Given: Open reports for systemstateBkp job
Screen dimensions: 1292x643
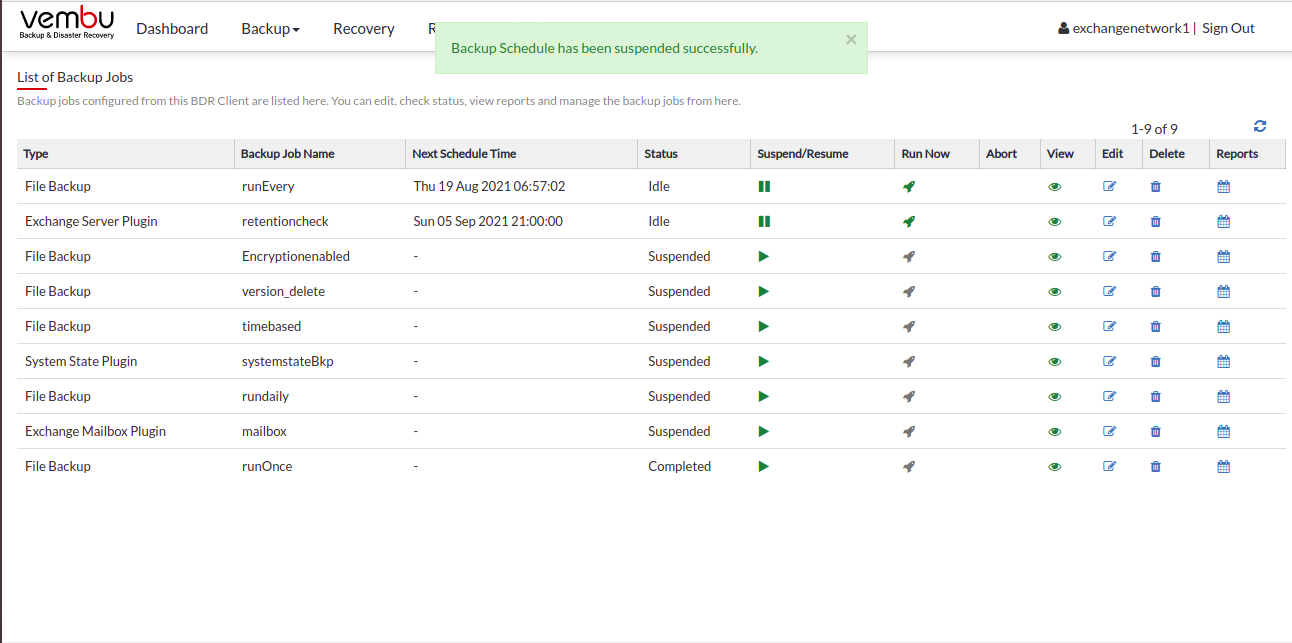Looking at the screenshot, I should coord(1223,361).
